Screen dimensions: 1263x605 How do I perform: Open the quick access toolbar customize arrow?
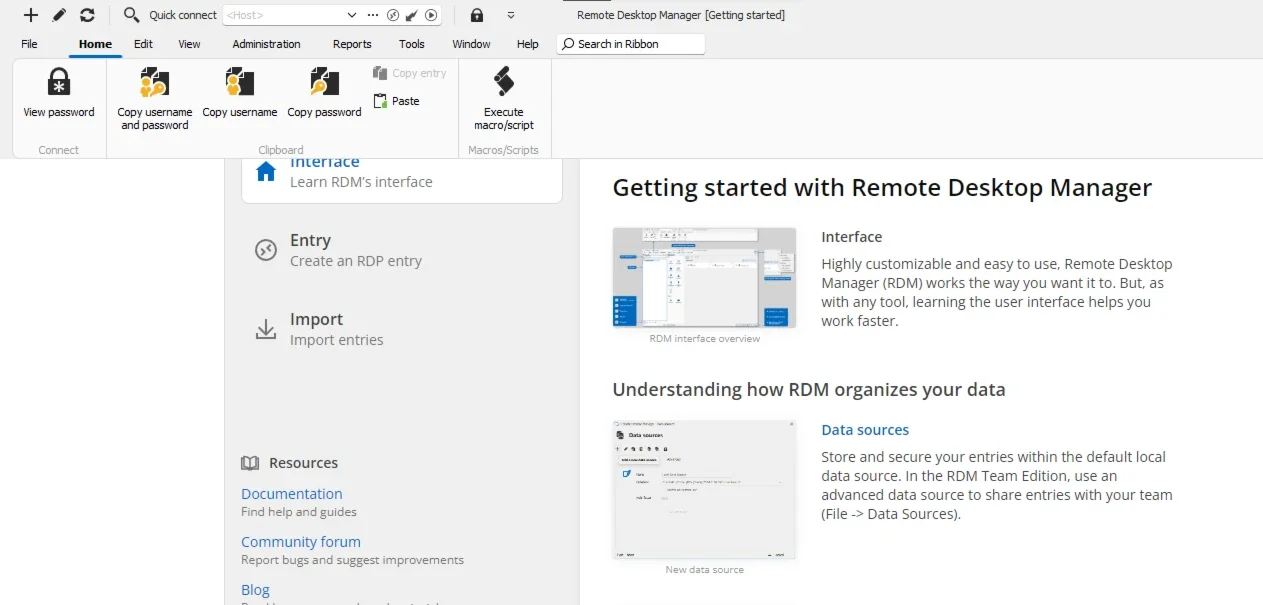pos(511,15)
